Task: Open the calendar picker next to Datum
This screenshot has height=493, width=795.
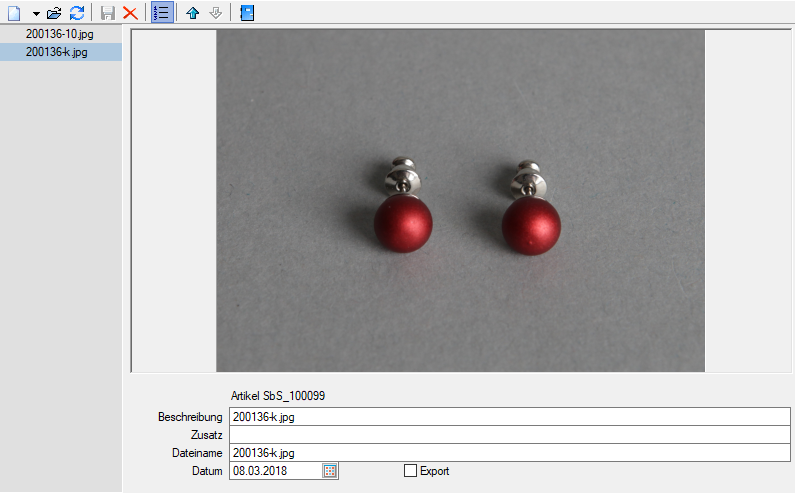Action: point(330,471)
